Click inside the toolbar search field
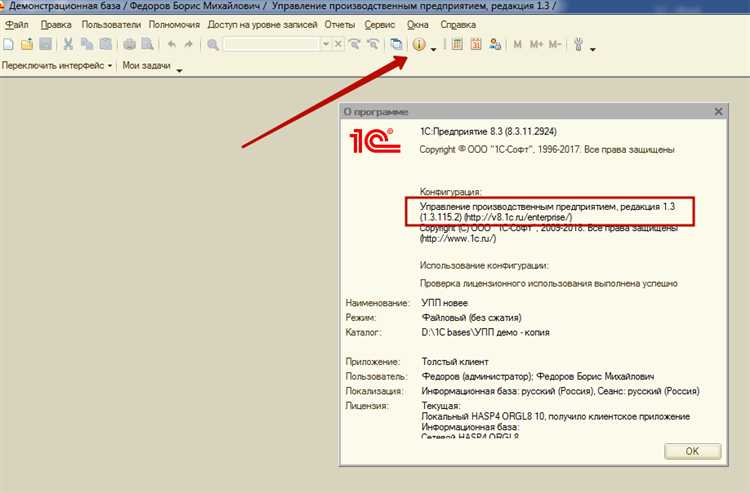 [x=271, y=44]
